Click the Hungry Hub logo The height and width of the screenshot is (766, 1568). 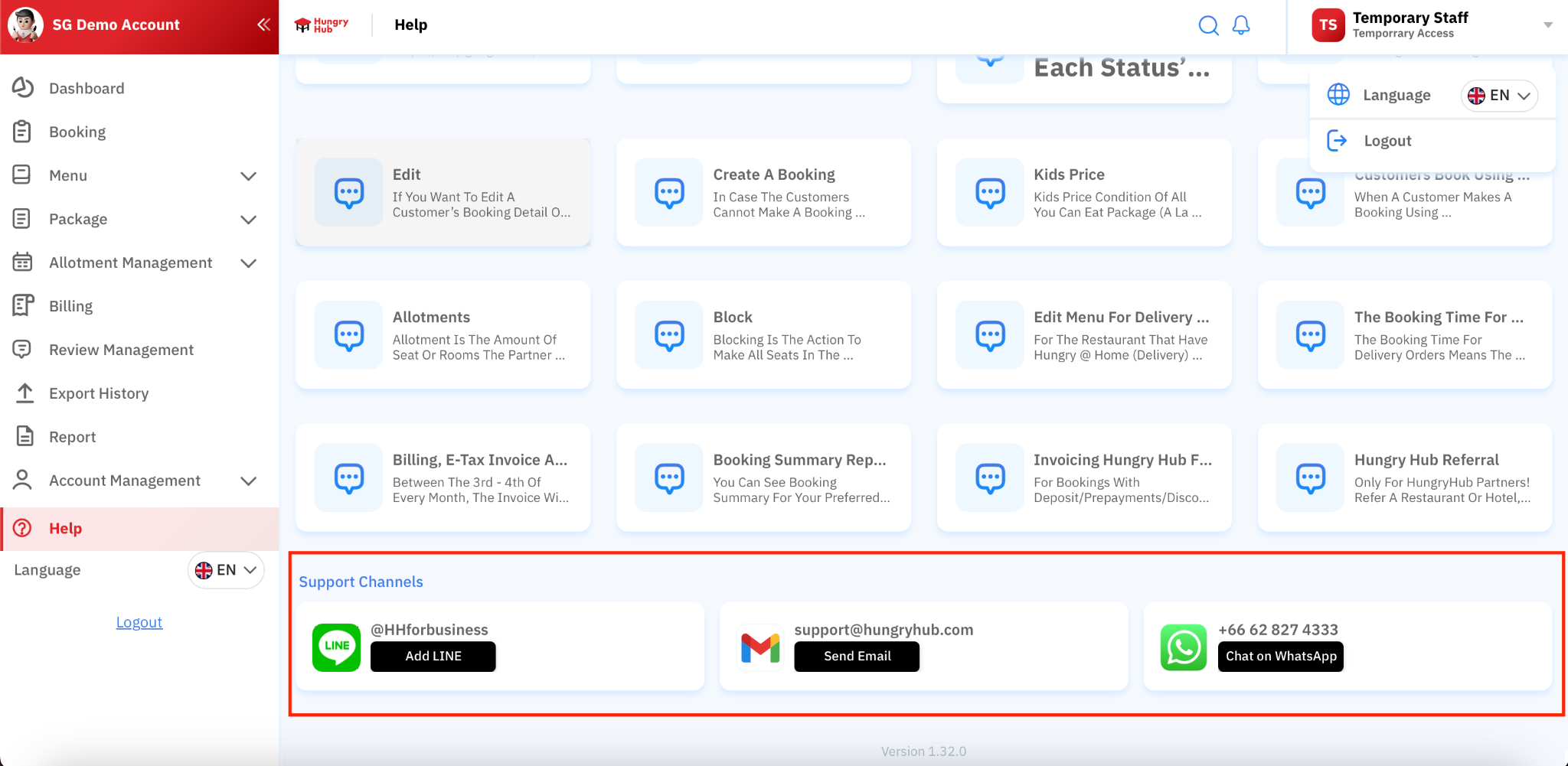click(322, 25)
